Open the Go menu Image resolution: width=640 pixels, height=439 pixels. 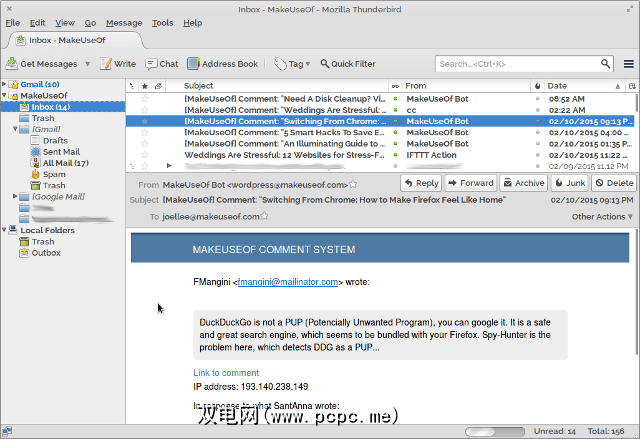pyautogui.click(x=90, y=23)
